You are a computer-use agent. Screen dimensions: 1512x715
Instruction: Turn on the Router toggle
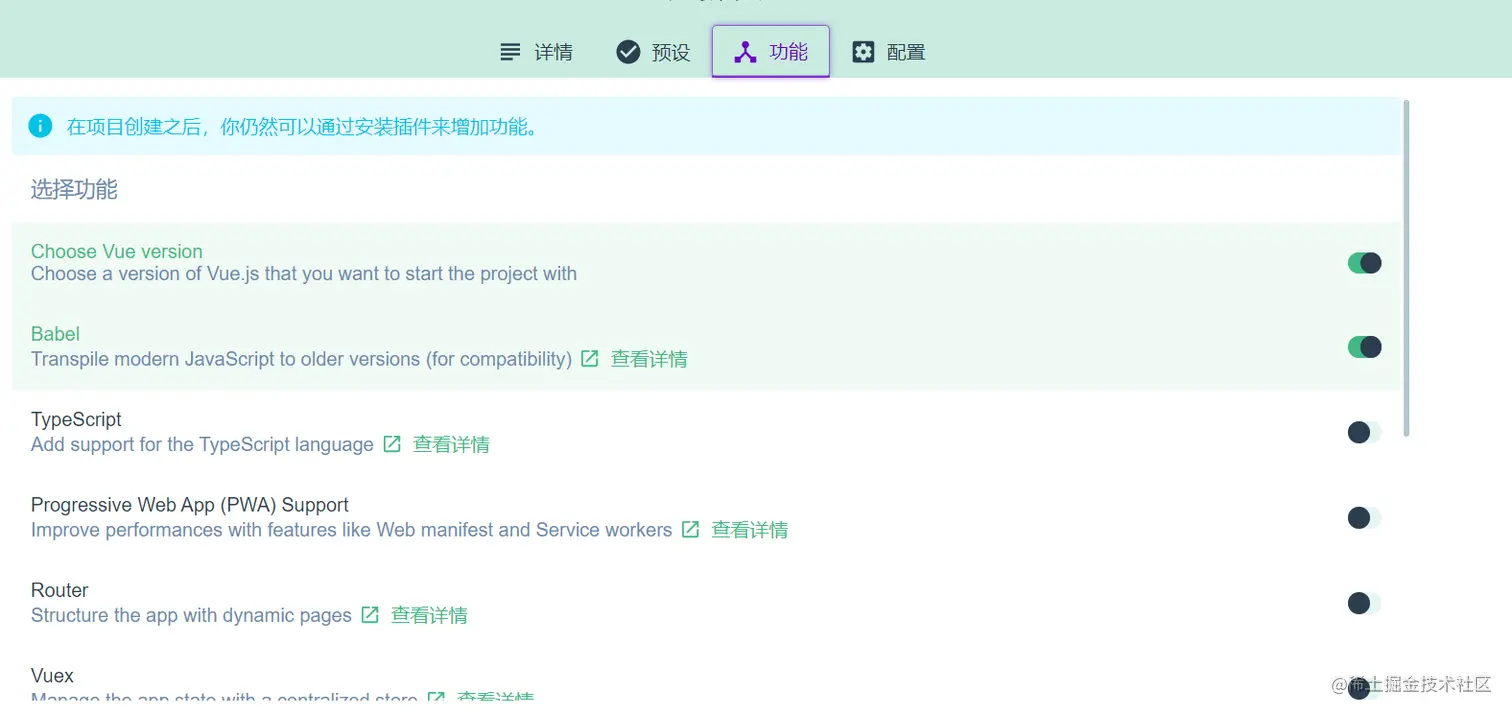pos(1364,603)
